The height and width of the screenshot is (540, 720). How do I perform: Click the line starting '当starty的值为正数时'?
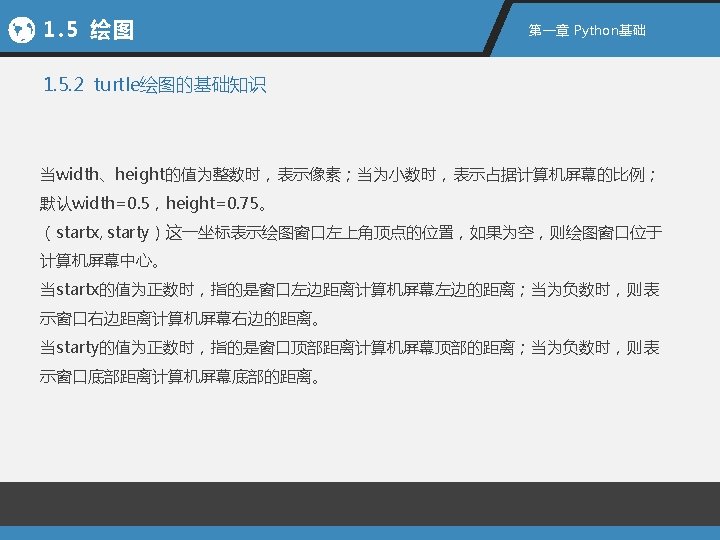tap(349, 348)
